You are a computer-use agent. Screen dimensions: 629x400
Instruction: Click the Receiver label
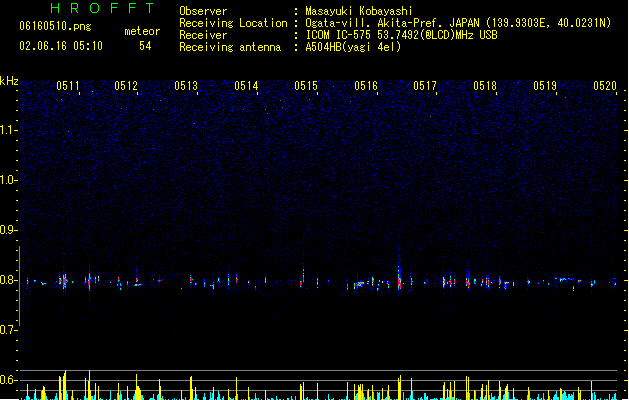203,35
